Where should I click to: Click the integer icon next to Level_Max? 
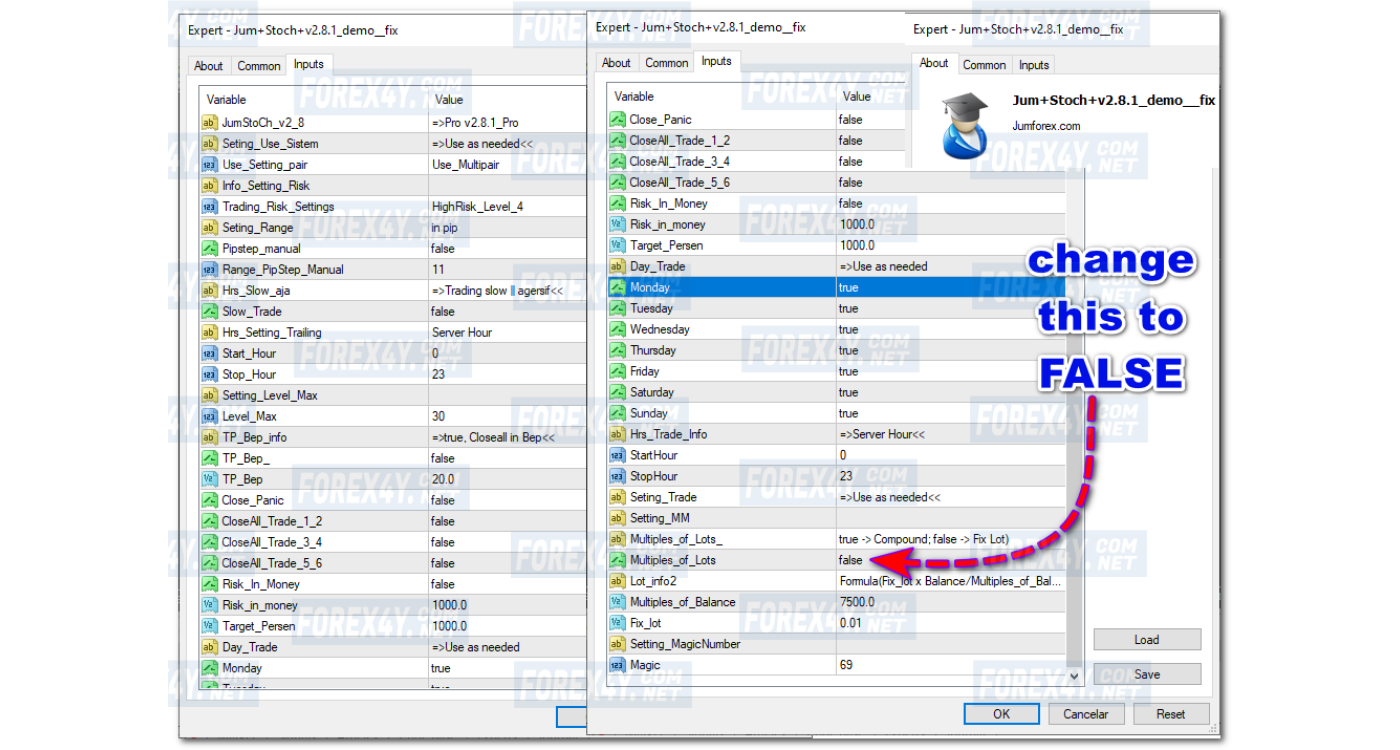pyautogui.click(x=209, y=416)
